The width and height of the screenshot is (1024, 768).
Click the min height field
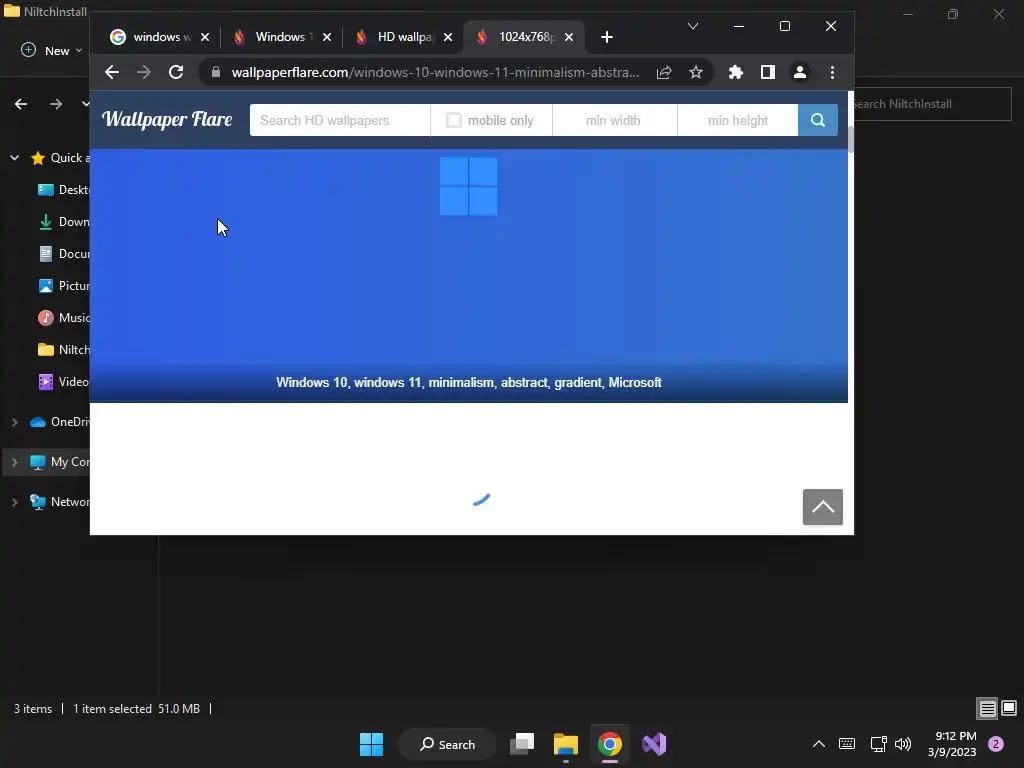point(738,120)
